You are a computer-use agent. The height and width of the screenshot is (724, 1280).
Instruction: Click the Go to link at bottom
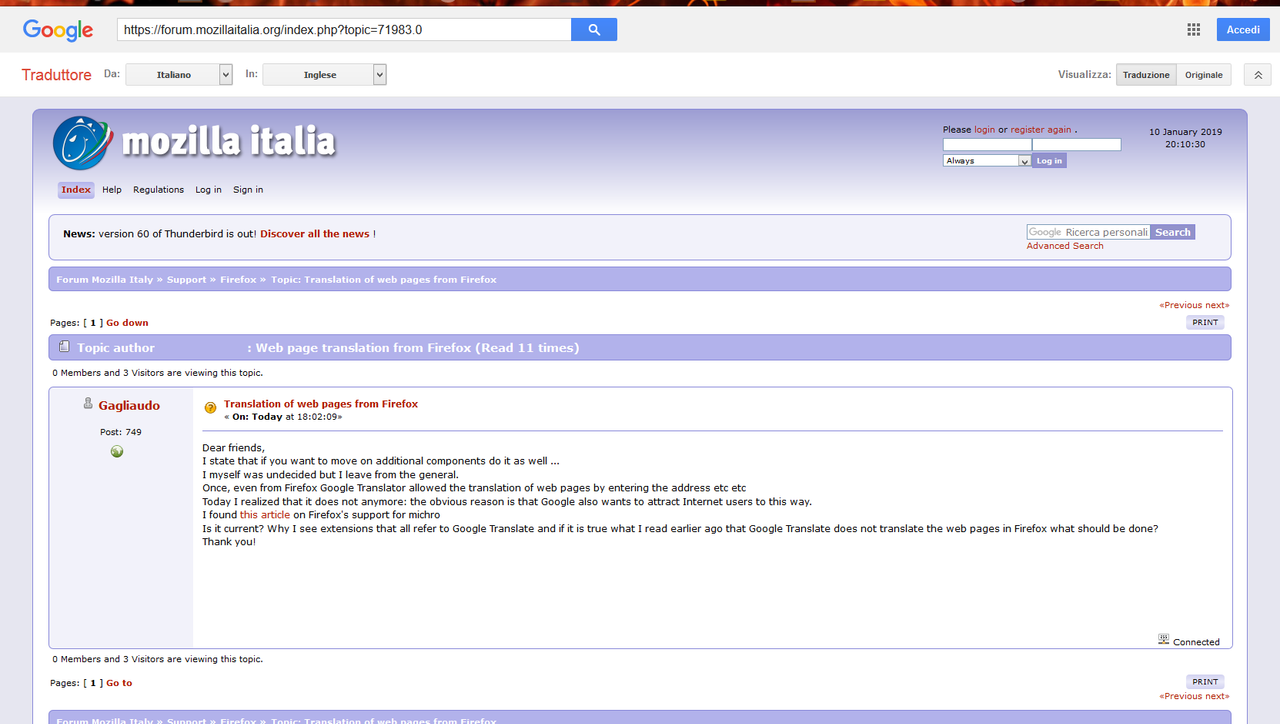click(x=119, y=683)
